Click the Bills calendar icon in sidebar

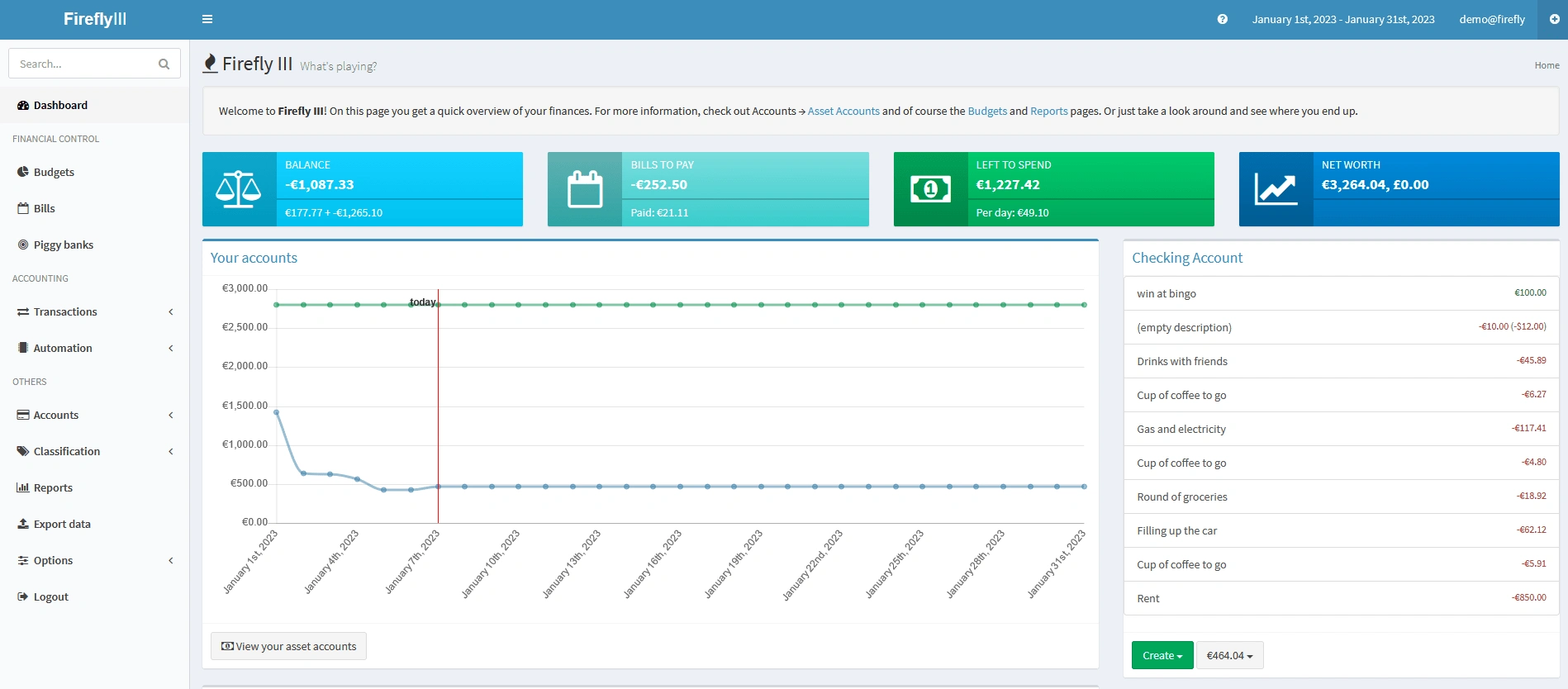click(23, 208)
